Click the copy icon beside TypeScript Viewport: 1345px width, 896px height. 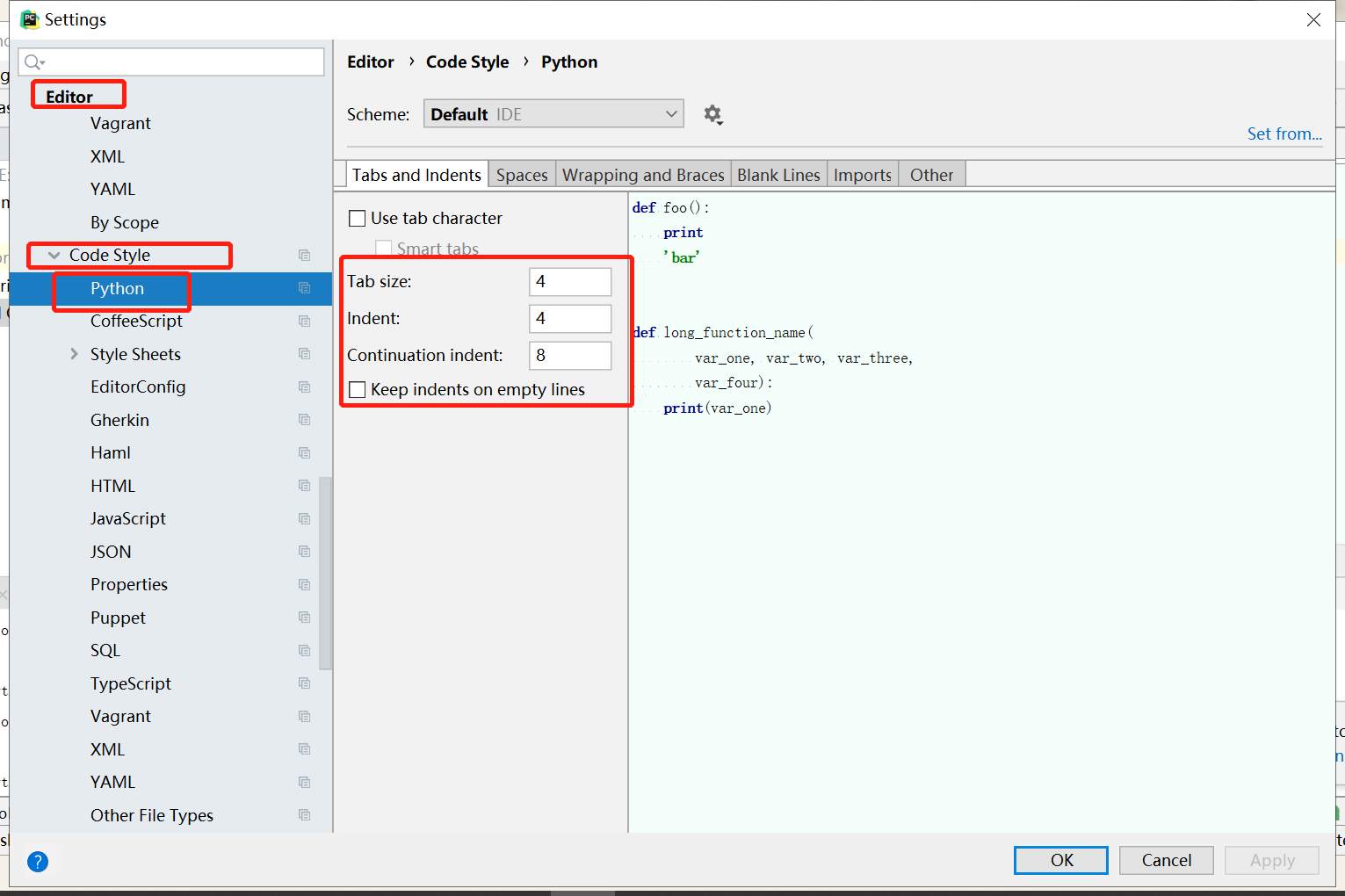coord(305,683)
